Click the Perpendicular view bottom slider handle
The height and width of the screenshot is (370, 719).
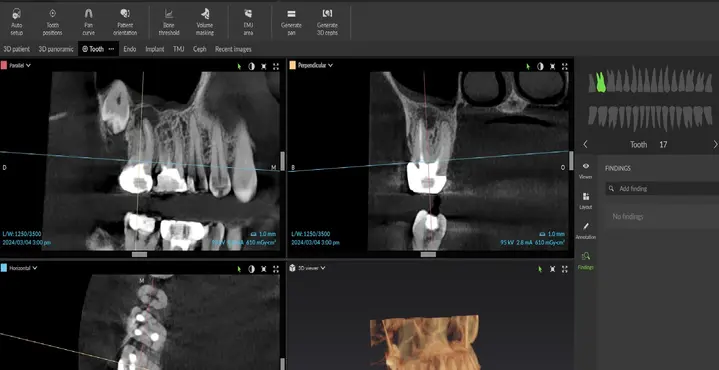pyautogui.click(x=428, y=254)
